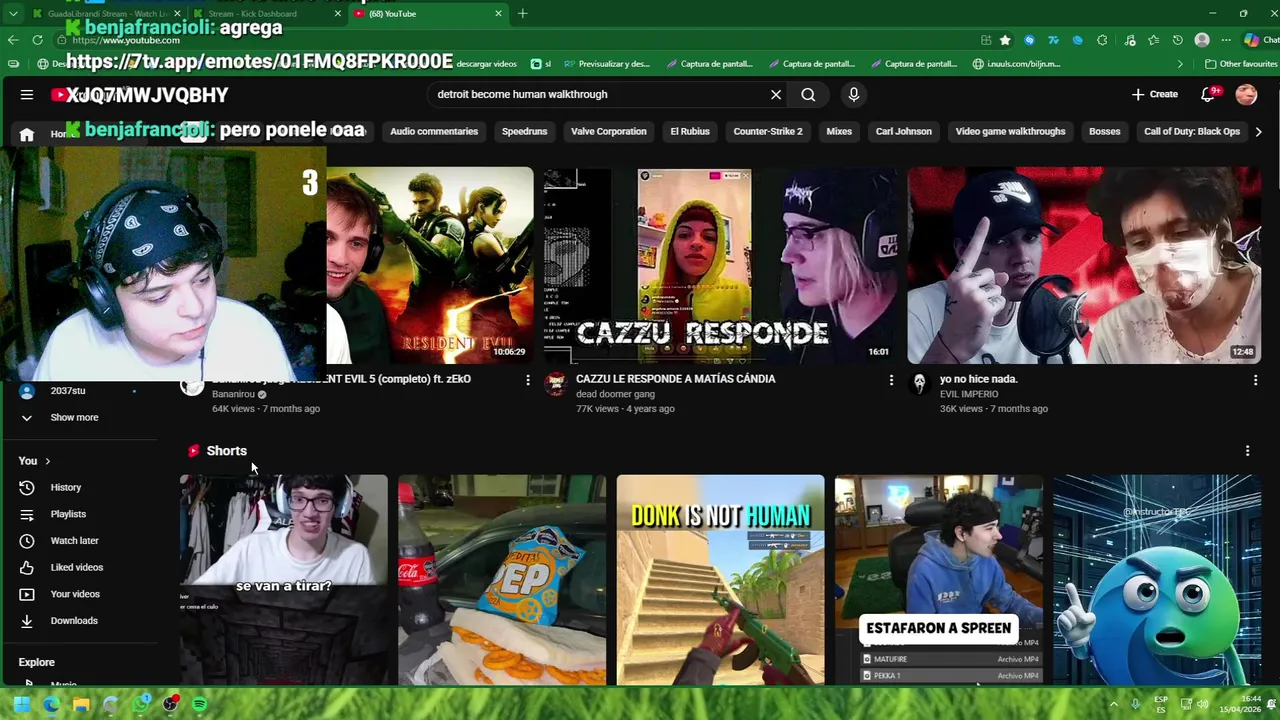This screenshot has width=1280, height=720.
Task: Open EVIL IMPERIO channel avatar
Action: pyautogui.click(x=919, y=384)
